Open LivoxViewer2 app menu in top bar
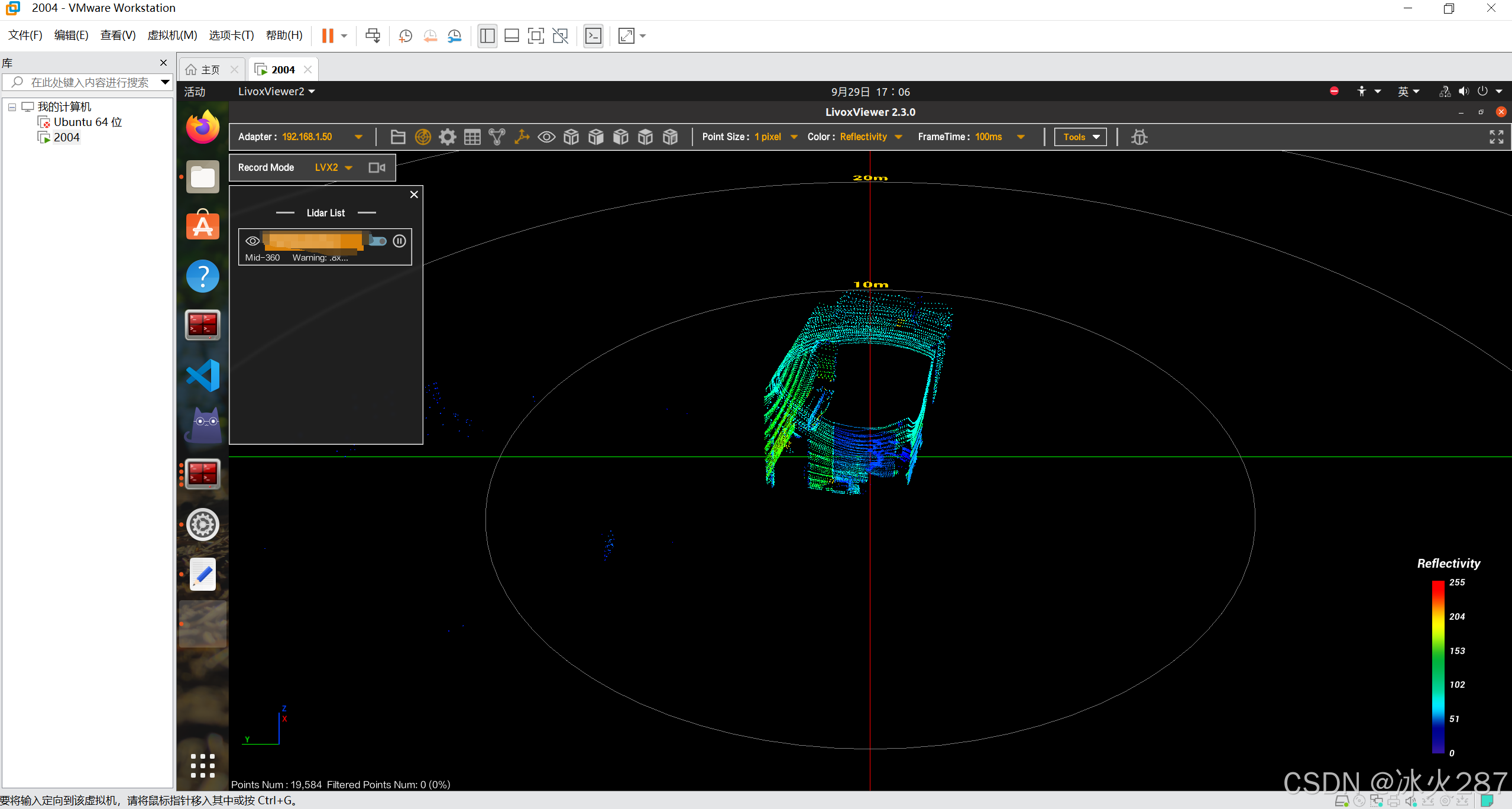The width and height of the screenshot is (1512, 809). pos(276,92)
